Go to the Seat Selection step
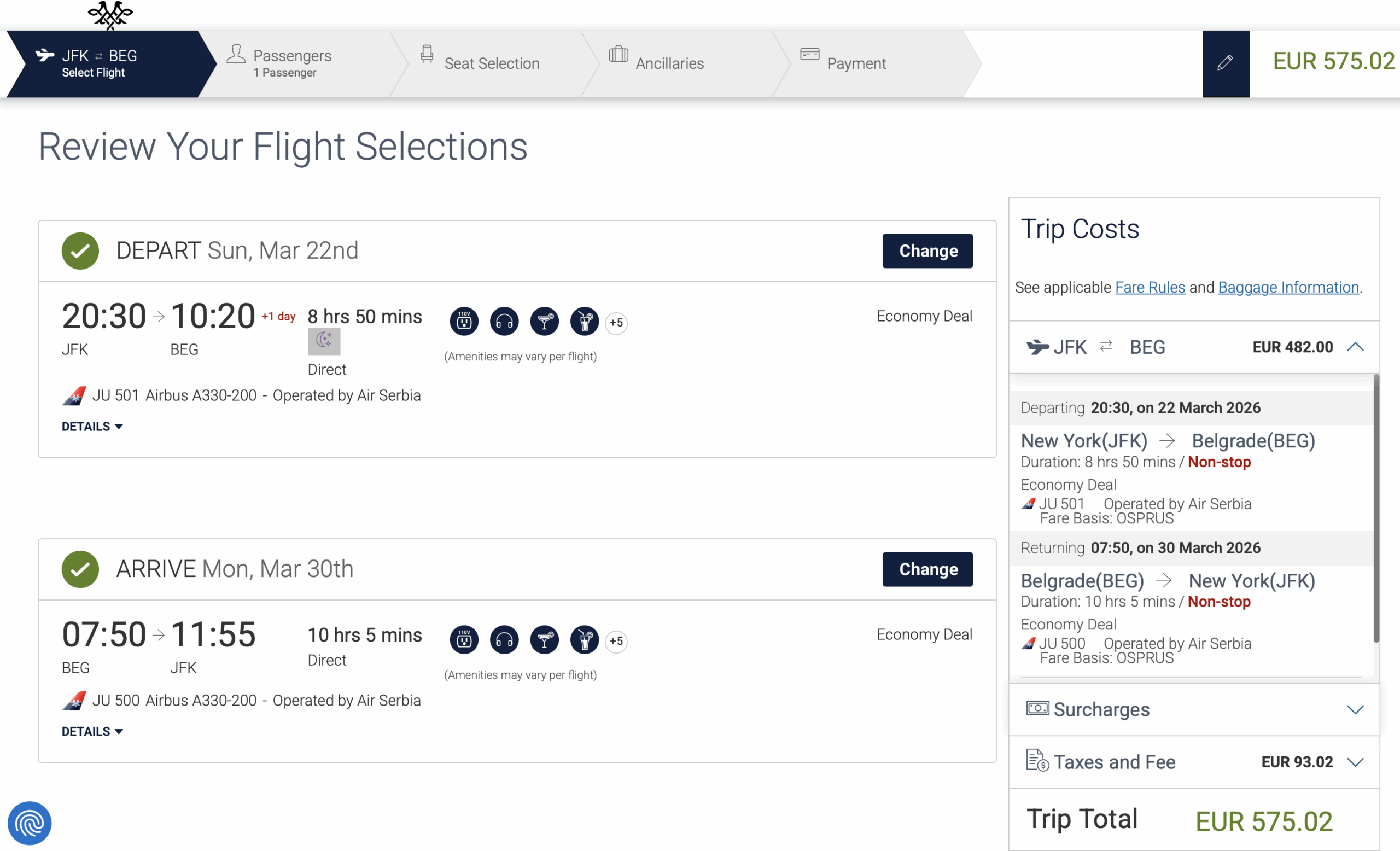The width and height of the screenshot is (1400, 851). (491, 63)
